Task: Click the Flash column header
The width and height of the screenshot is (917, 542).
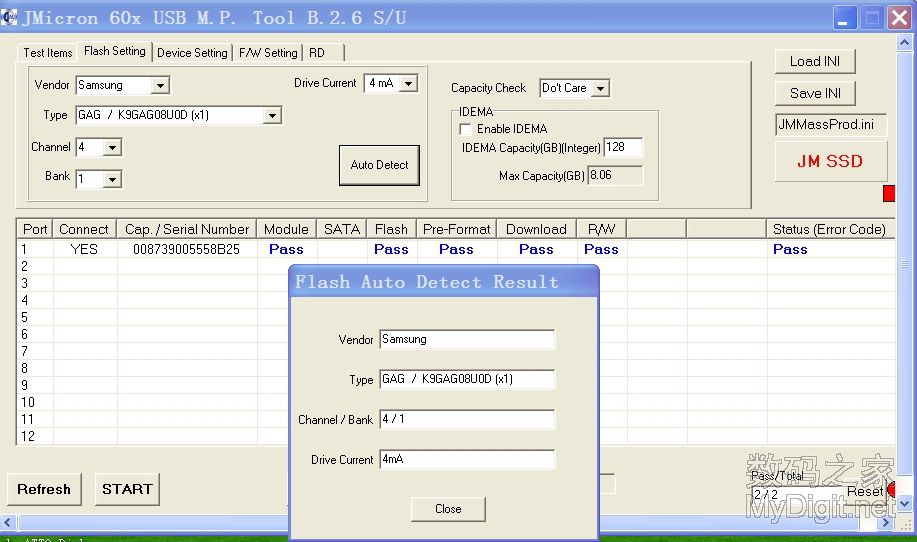Action: point(392,229)
